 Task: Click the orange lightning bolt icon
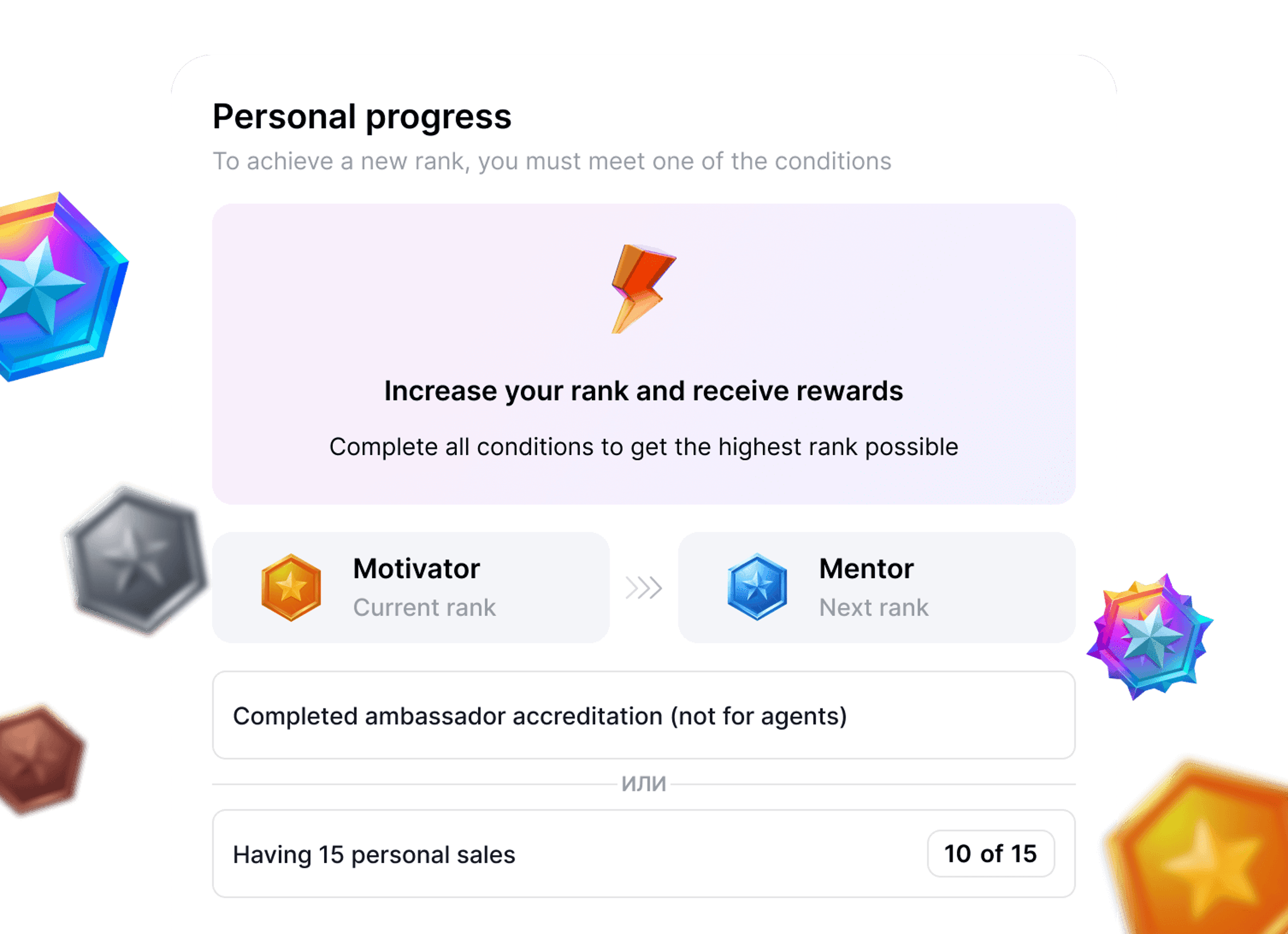(x=643, y=288)
